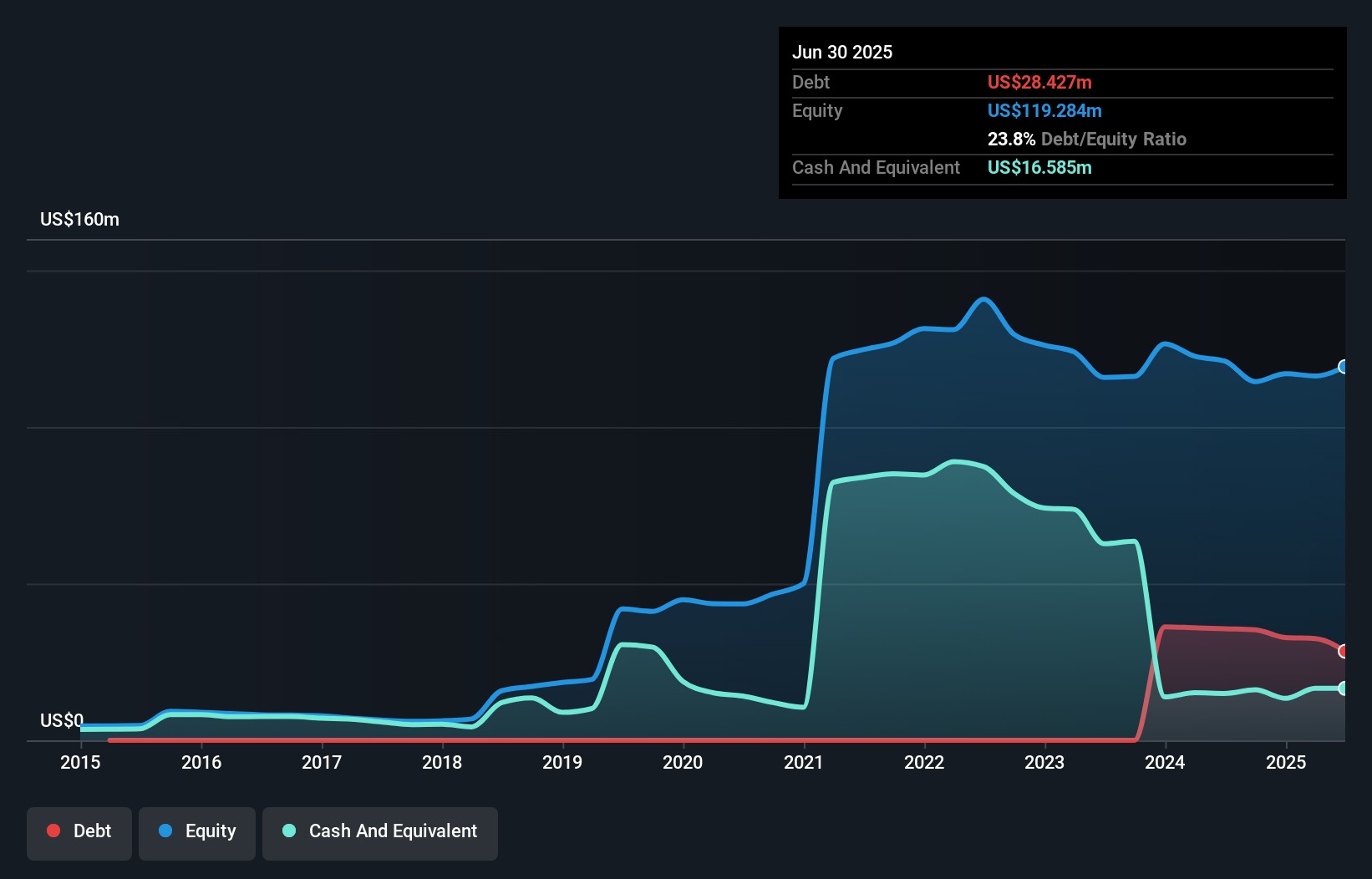The height and width of the screenshot is (879, 1372).
Task: Click the teal Cash And Equivalent legend dot
Action: click(x=288, y=831)
